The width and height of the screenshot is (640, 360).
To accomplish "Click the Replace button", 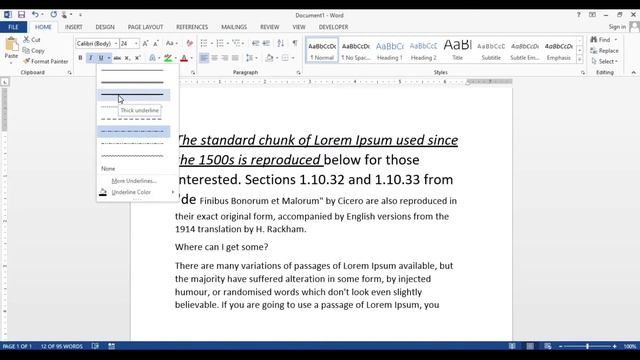I will (604, 51).
